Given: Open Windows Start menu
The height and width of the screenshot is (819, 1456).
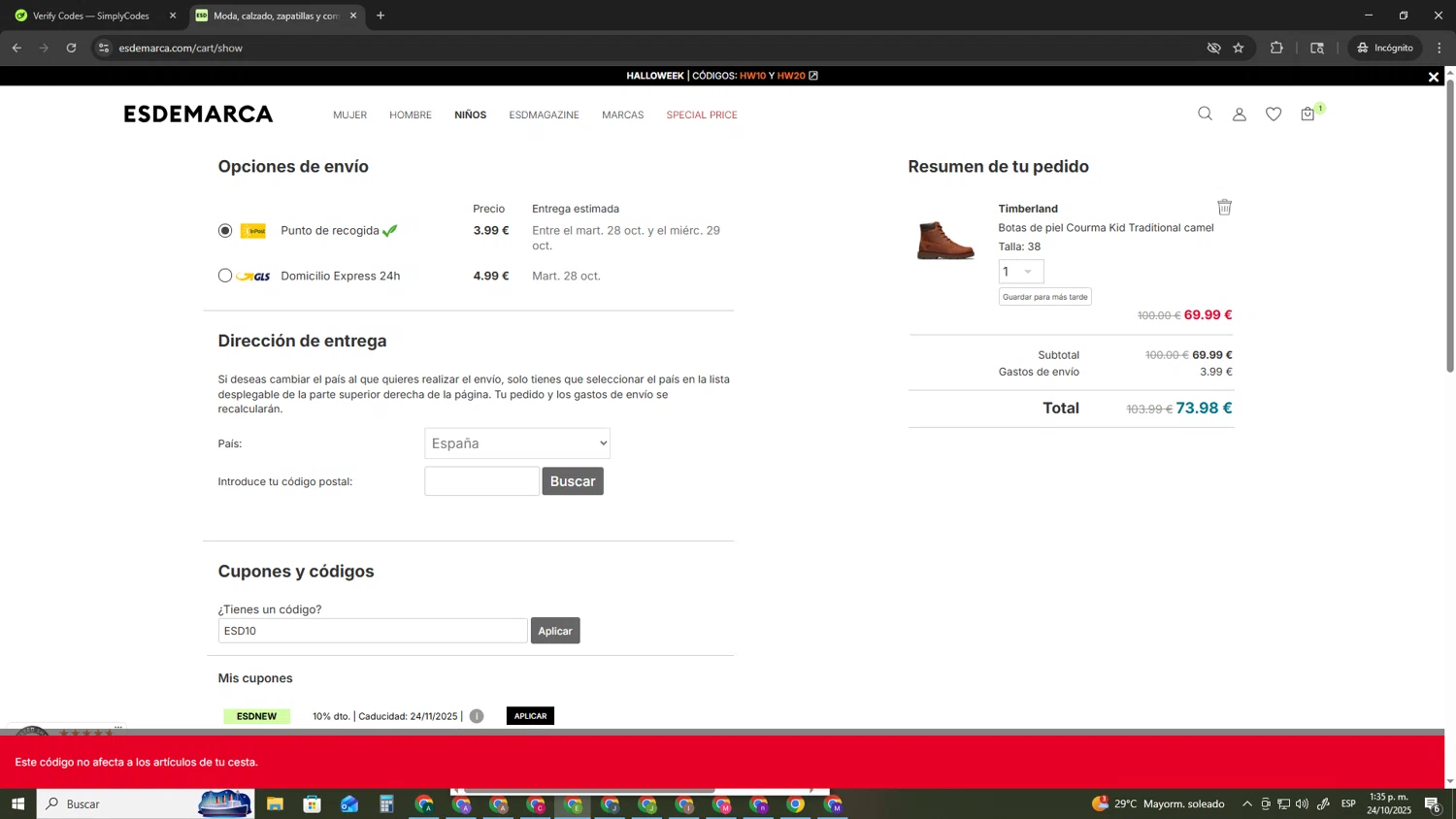Looking at the screenshot, I should (x=17, y=803).
